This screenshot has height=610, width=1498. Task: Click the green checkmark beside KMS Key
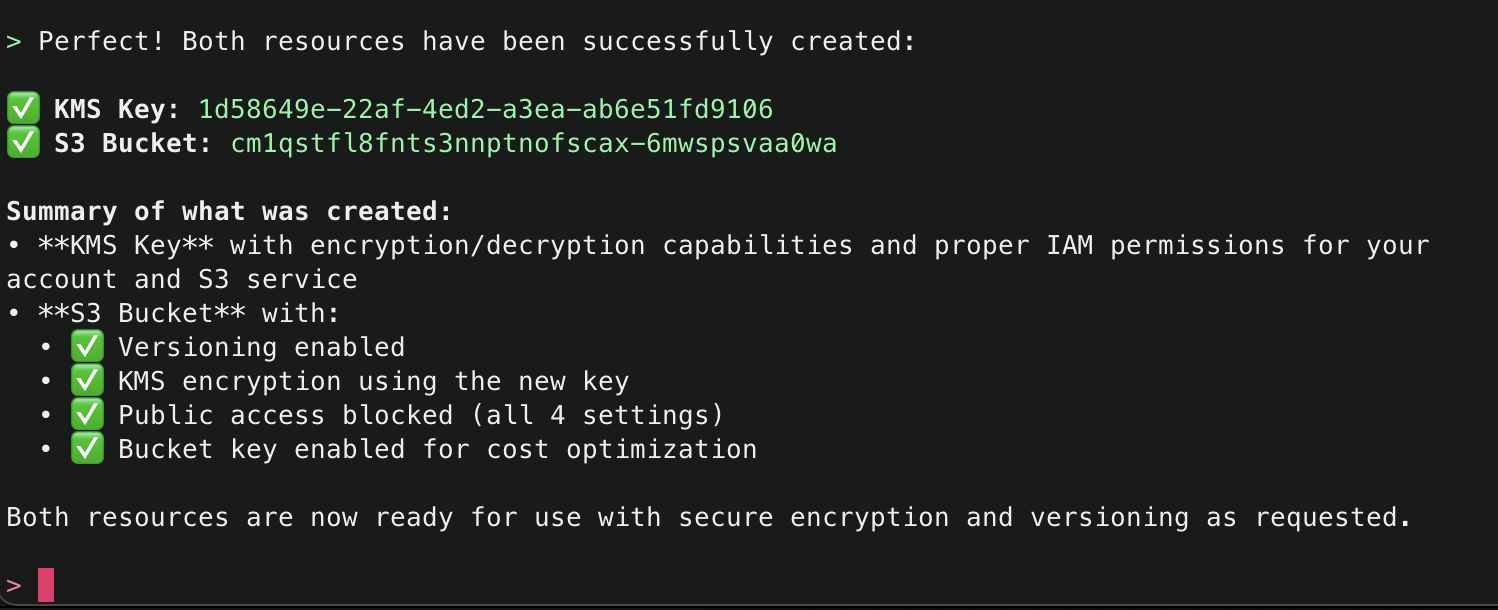tap(22, 108)
